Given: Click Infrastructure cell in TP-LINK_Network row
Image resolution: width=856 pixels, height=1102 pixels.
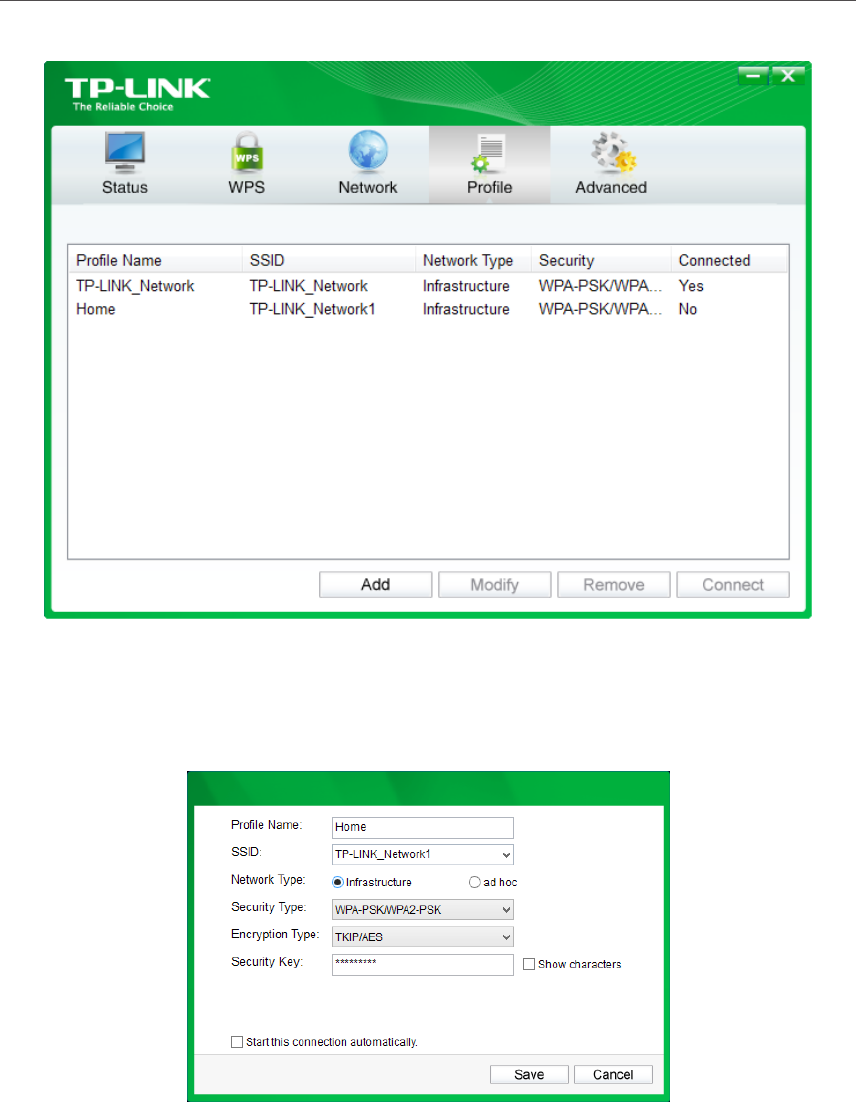Looking at the screenshot, I should [466, 286].
